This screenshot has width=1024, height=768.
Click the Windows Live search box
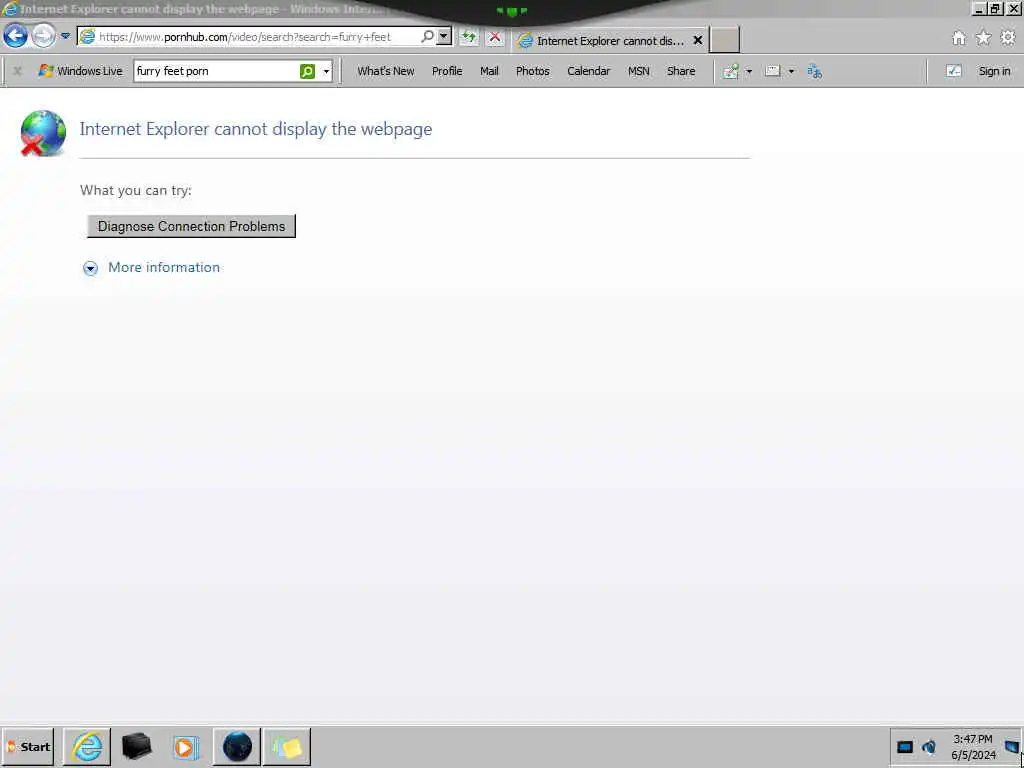click(x=217, y=71)
